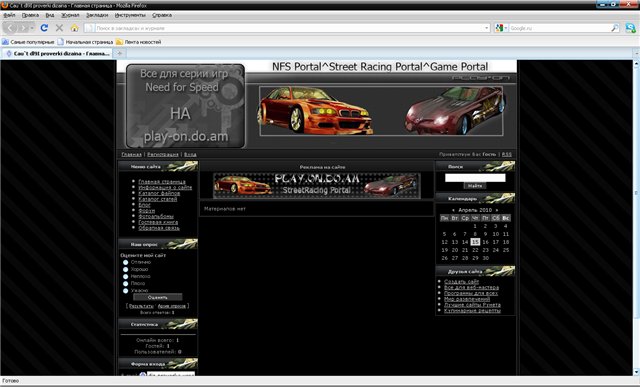Click the Back navigation arrow
Viewport: 640px width, 387px height.
coord(11,28)
